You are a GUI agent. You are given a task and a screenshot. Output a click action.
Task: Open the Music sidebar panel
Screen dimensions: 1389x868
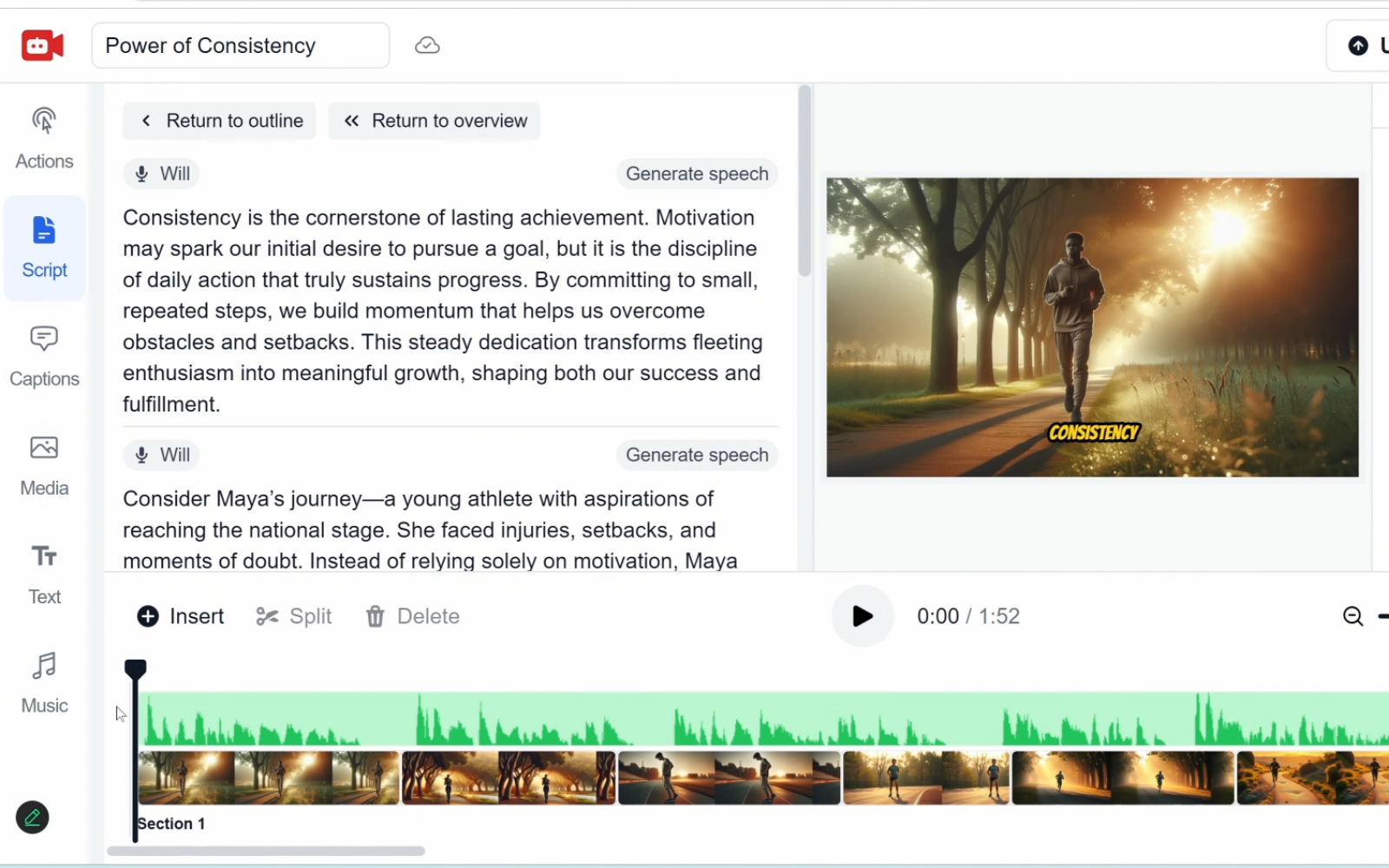(x=44, y=684)
